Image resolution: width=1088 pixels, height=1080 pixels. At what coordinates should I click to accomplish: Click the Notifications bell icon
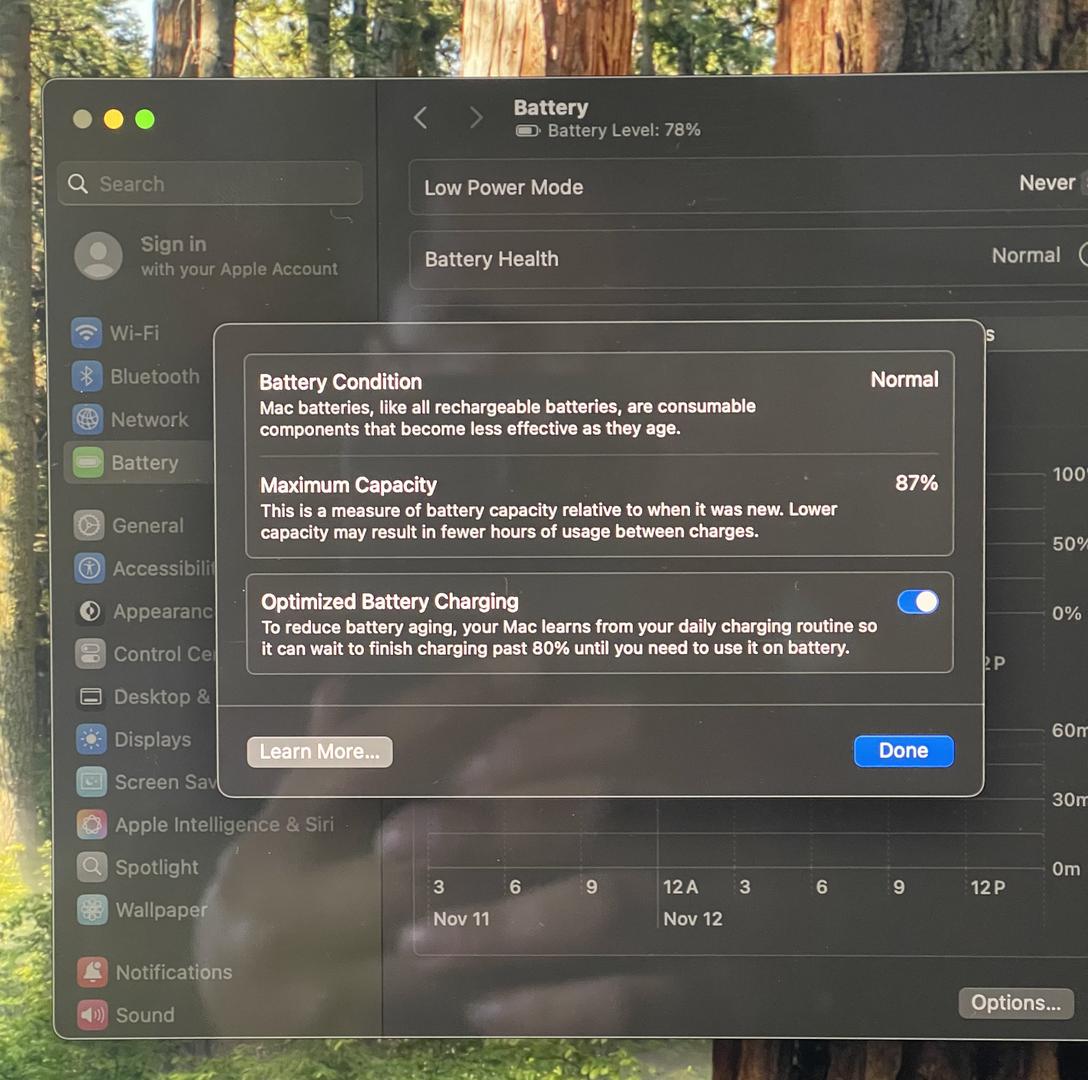[92, 972]
